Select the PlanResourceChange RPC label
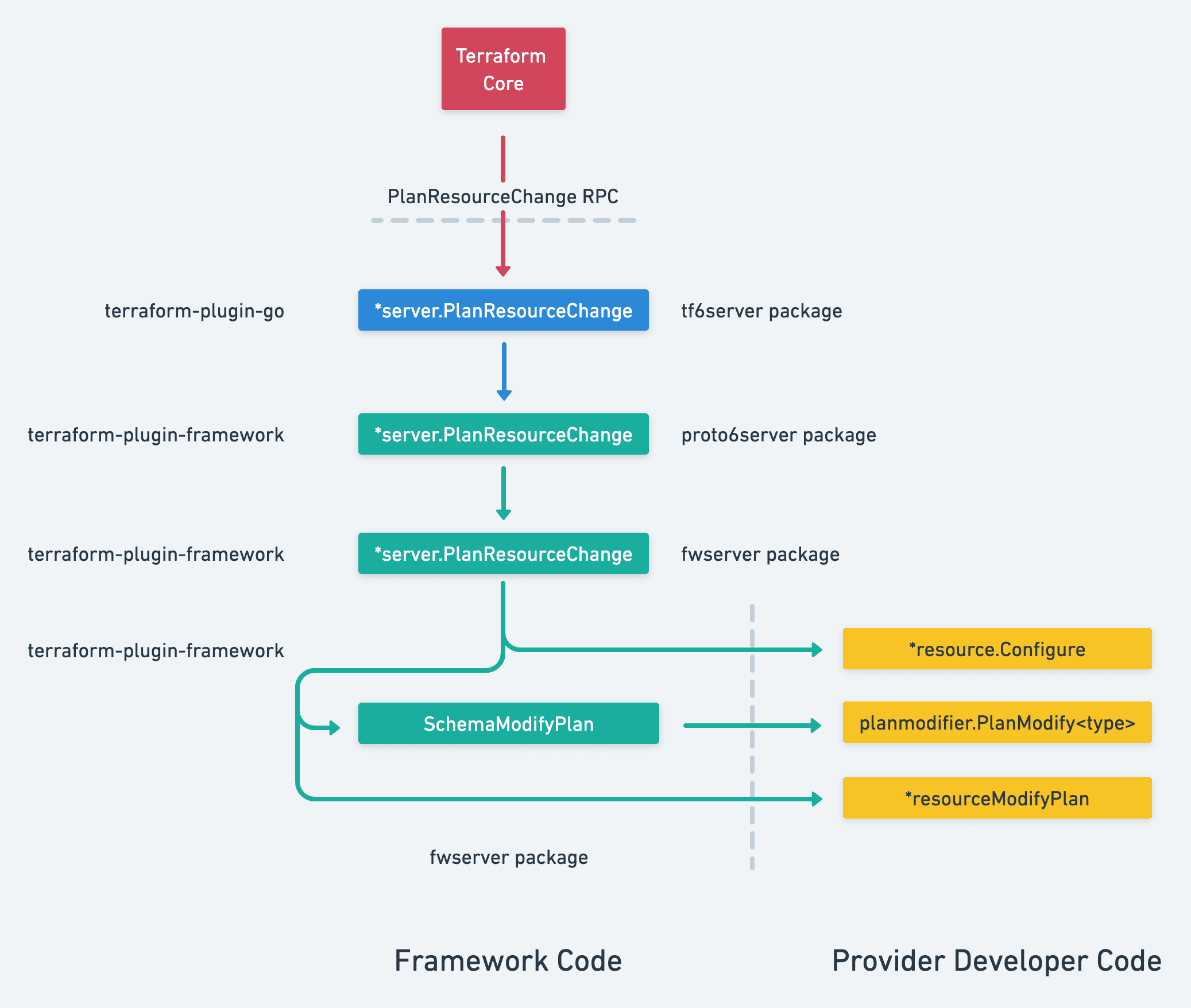Viewport: 1191px width, 1008px height. (x=502, y=197)
